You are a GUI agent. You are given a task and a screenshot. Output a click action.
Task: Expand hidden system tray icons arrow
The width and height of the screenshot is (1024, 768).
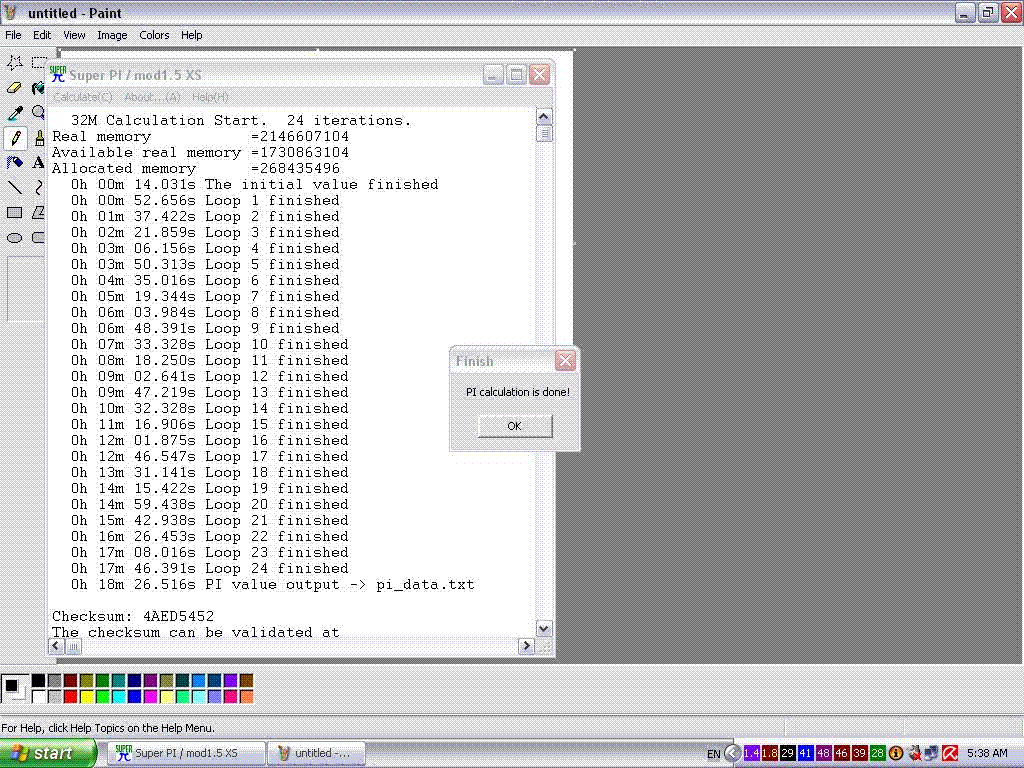733,753
